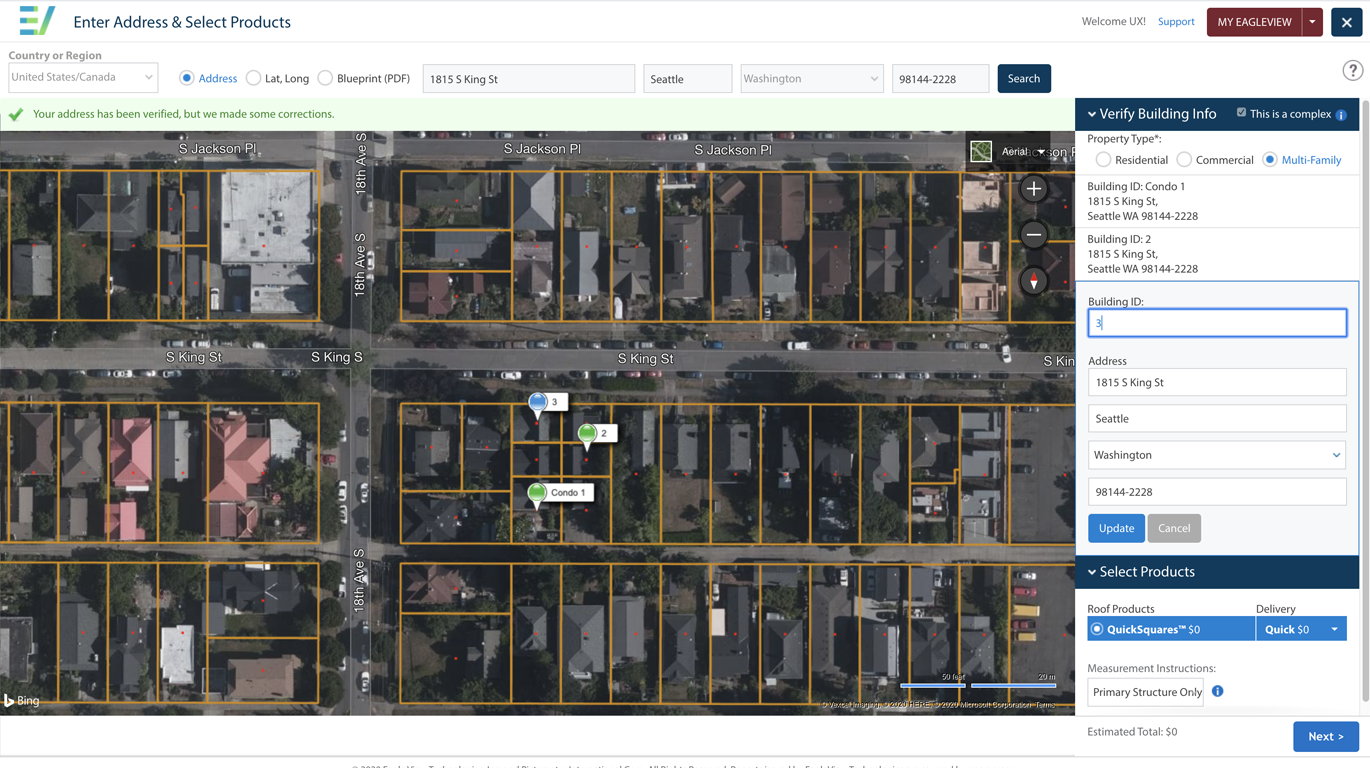The height and width of the screenshot is (768, 1370).
Task: Click the Update button
Action: click(1116, 528)
